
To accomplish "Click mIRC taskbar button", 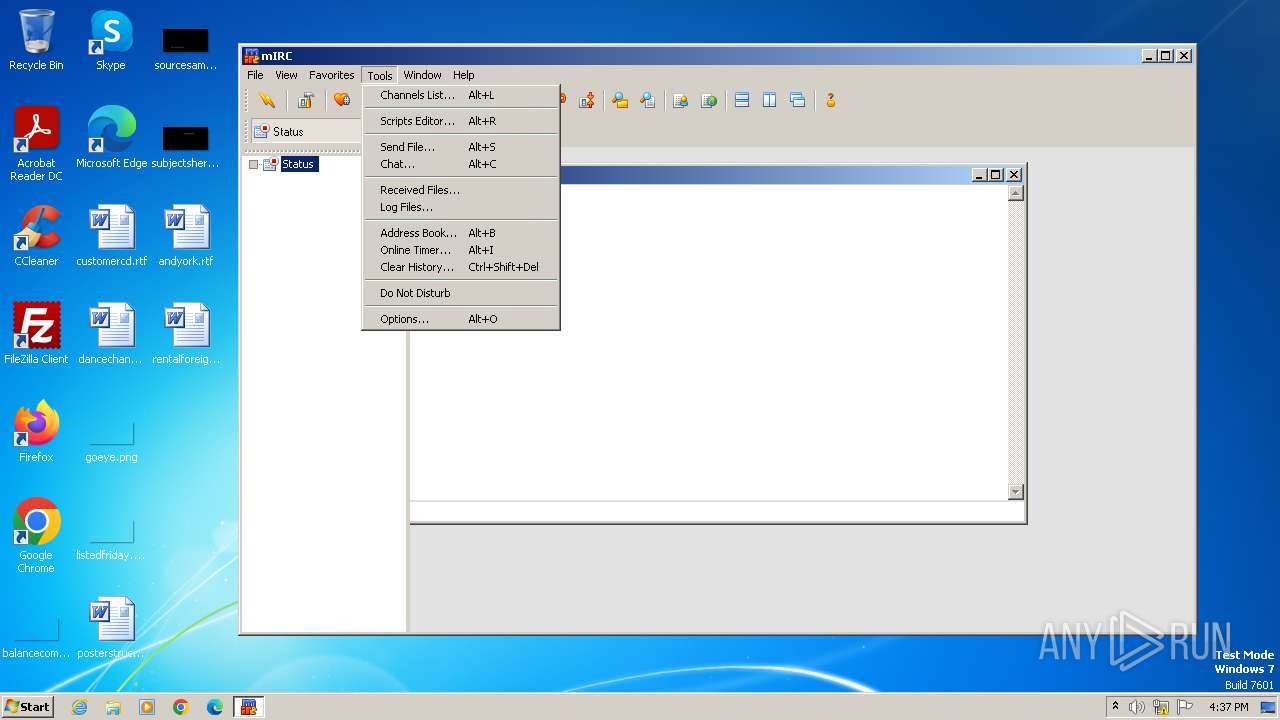I will tap(248, 707).
